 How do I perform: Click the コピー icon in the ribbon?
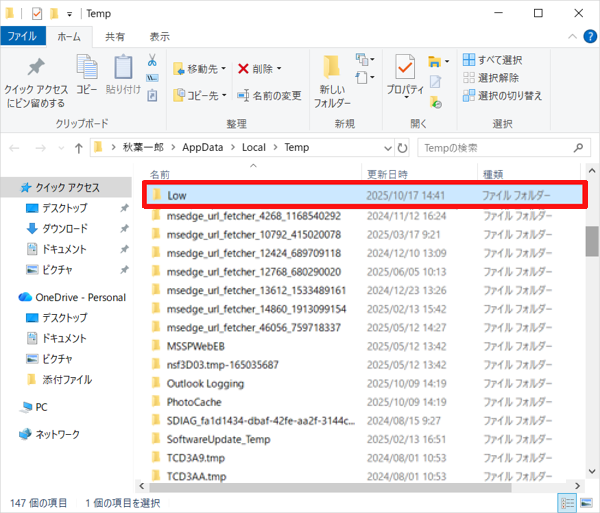click(87, 69)
